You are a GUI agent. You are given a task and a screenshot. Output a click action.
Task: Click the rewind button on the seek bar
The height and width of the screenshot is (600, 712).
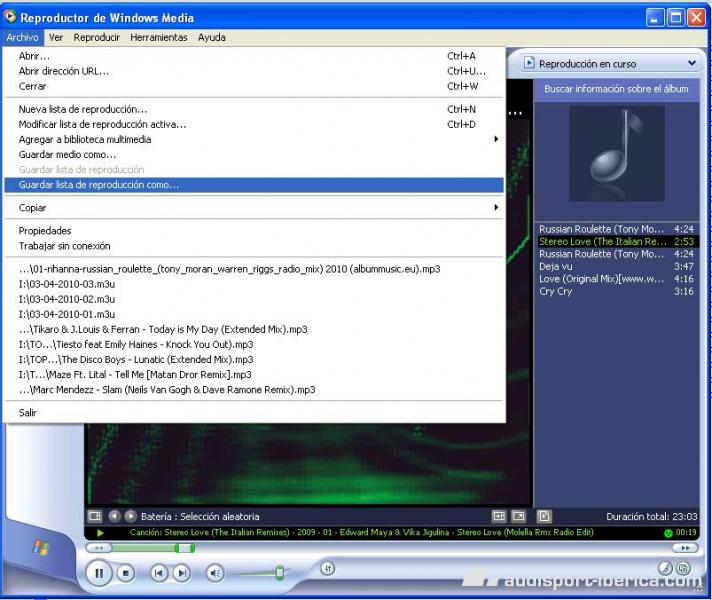point(99,548)
